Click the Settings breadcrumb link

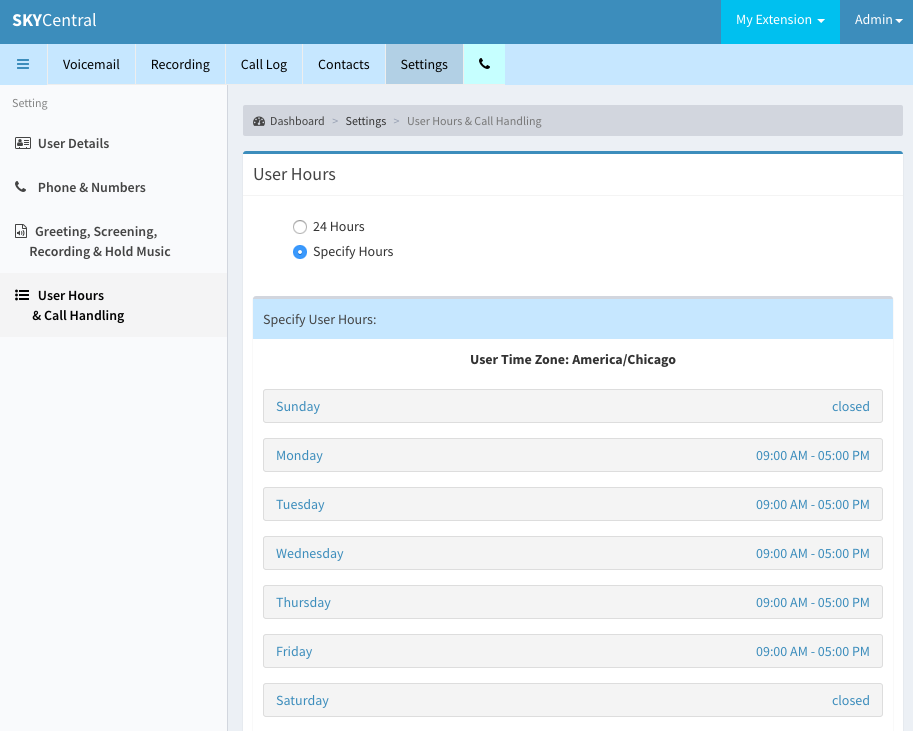coord(366,121)
